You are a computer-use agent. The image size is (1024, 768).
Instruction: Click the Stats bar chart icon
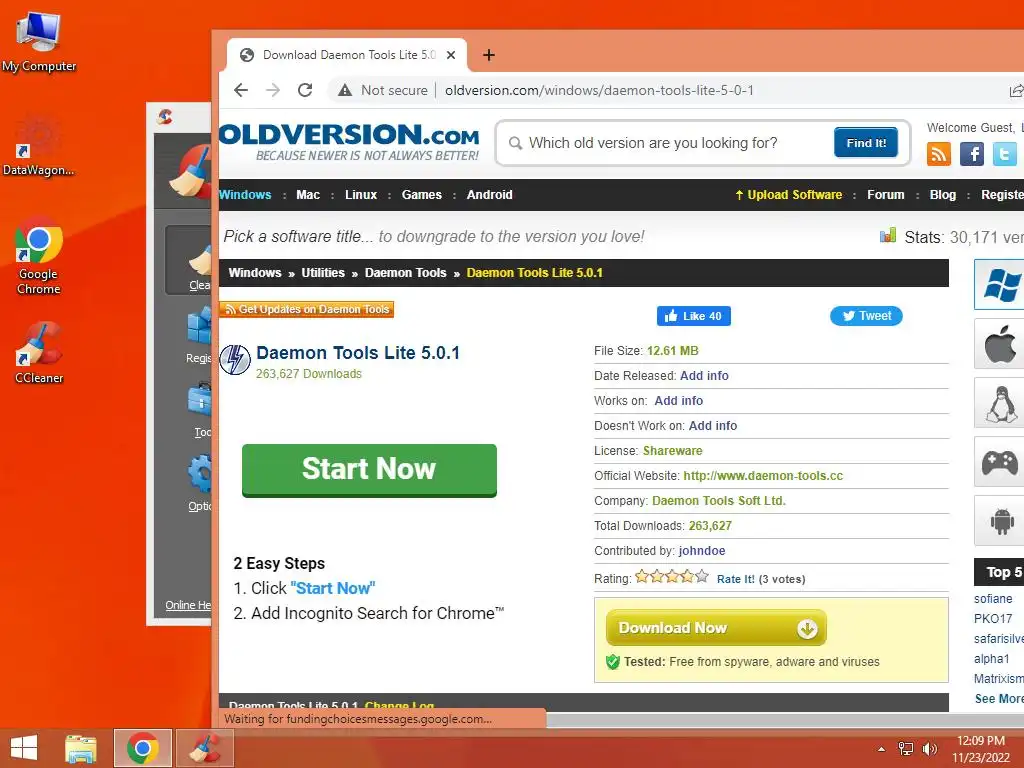tap(888, 235)
